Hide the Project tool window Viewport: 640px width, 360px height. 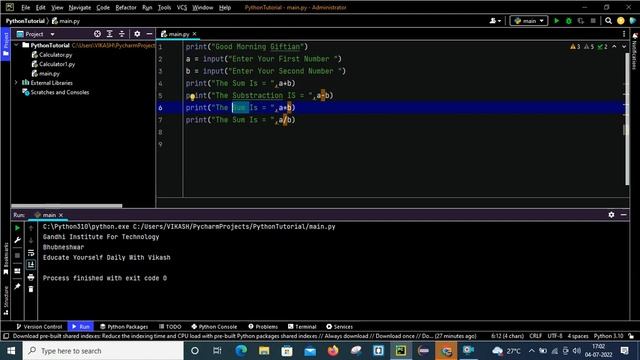point(149,34)
